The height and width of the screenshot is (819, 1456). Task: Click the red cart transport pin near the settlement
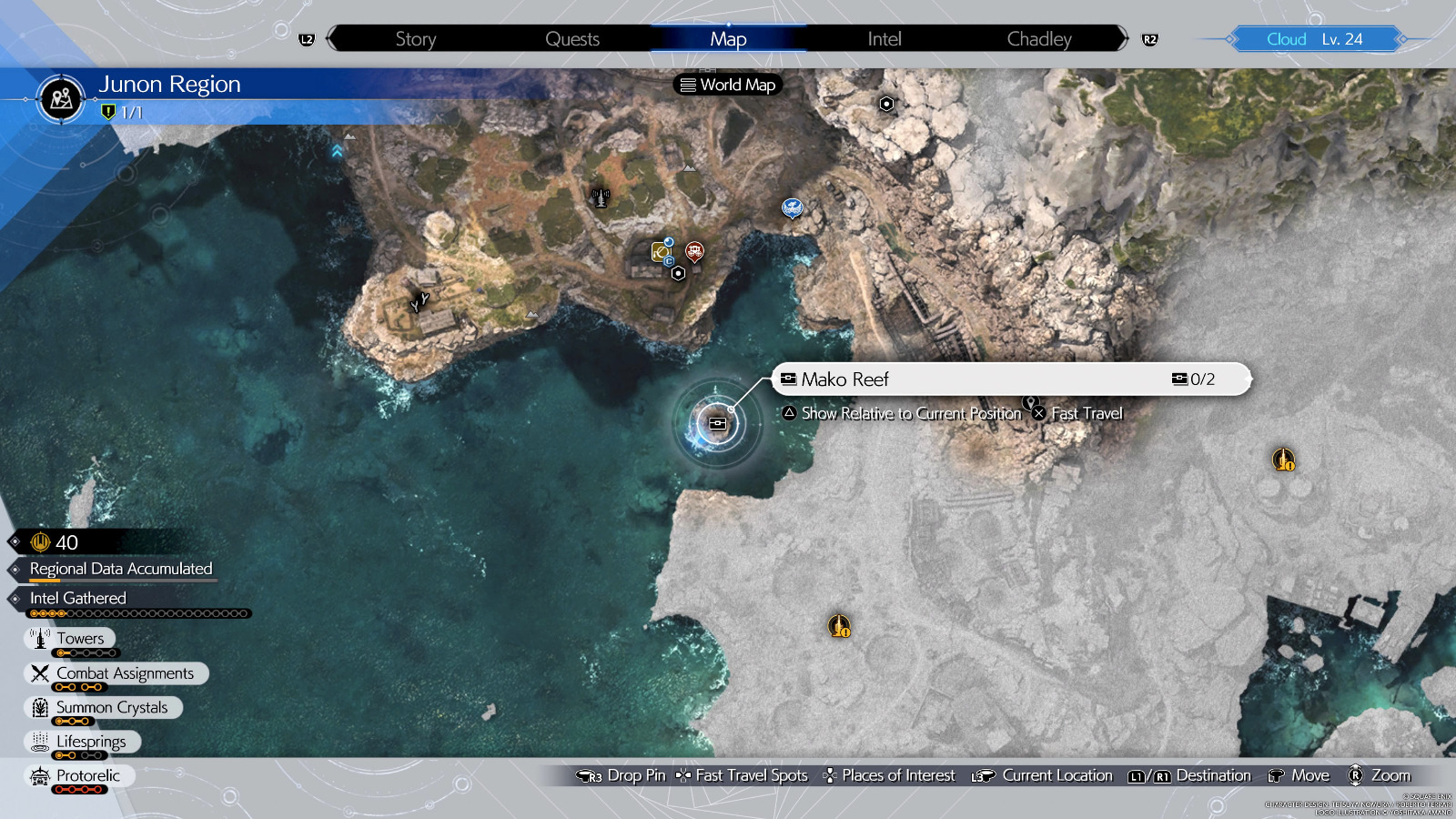694,250
